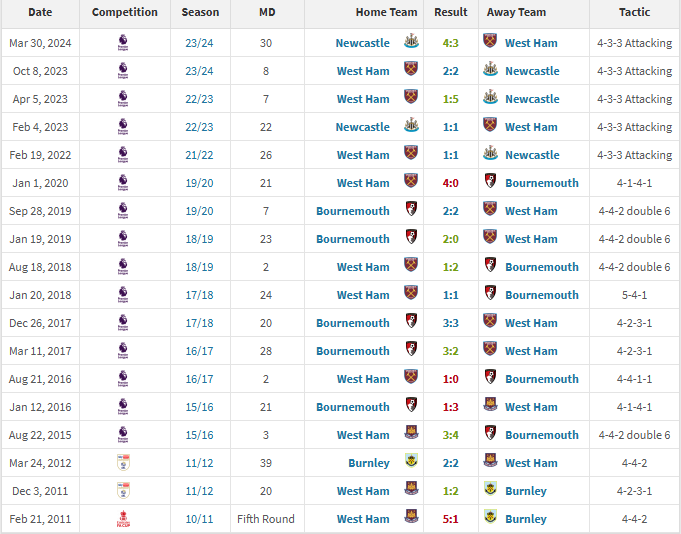Click Bournemouth crest in Sep 28, 2019 row
Image resolution: width=681 pixels, height=534 pixels.
tap(410, 210)
